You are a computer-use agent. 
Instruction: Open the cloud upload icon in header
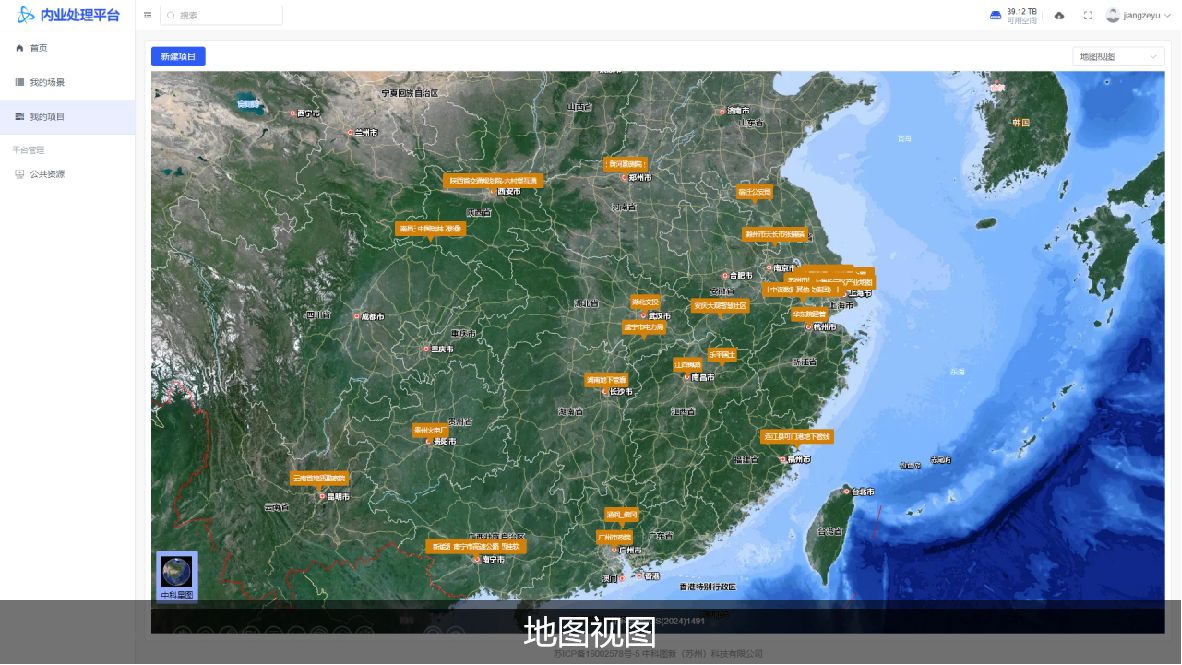coord(1059,15)
